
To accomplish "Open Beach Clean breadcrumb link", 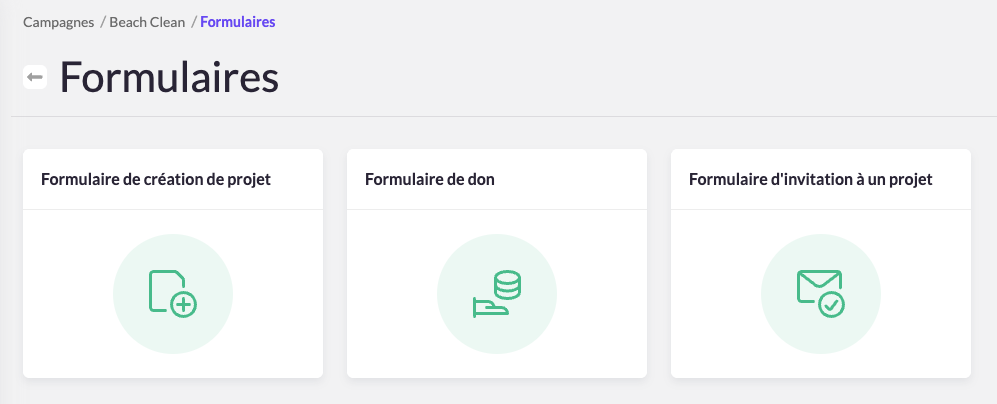I will [147, 22].
